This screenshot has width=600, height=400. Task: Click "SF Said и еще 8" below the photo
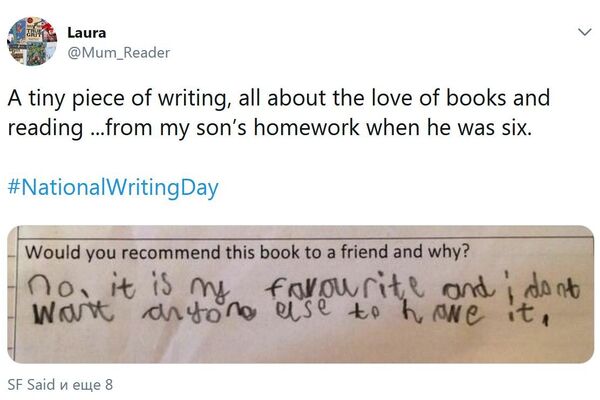pyautogui.click(x=60, y=382)
